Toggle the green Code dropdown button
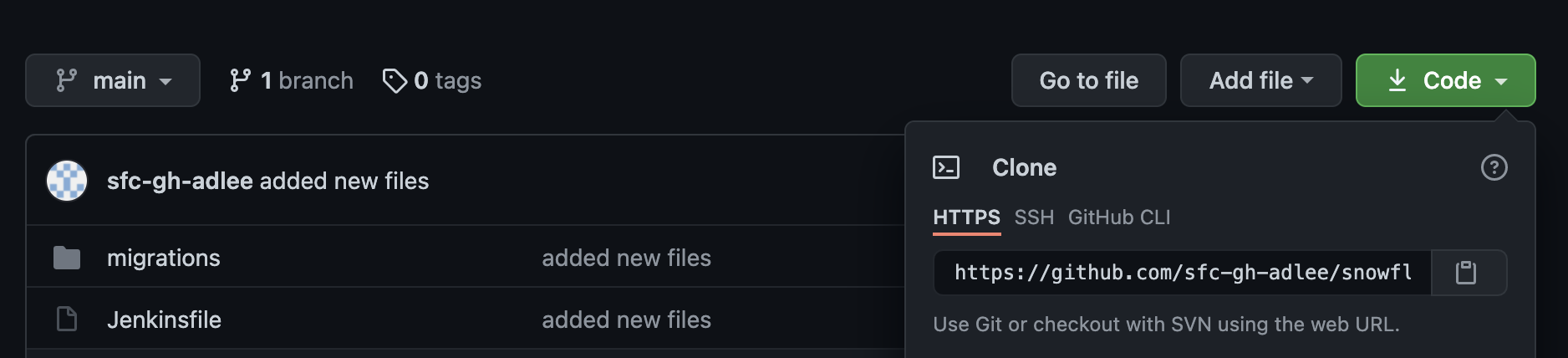This screenshot has width=1568, height=358. point(1445,80)
